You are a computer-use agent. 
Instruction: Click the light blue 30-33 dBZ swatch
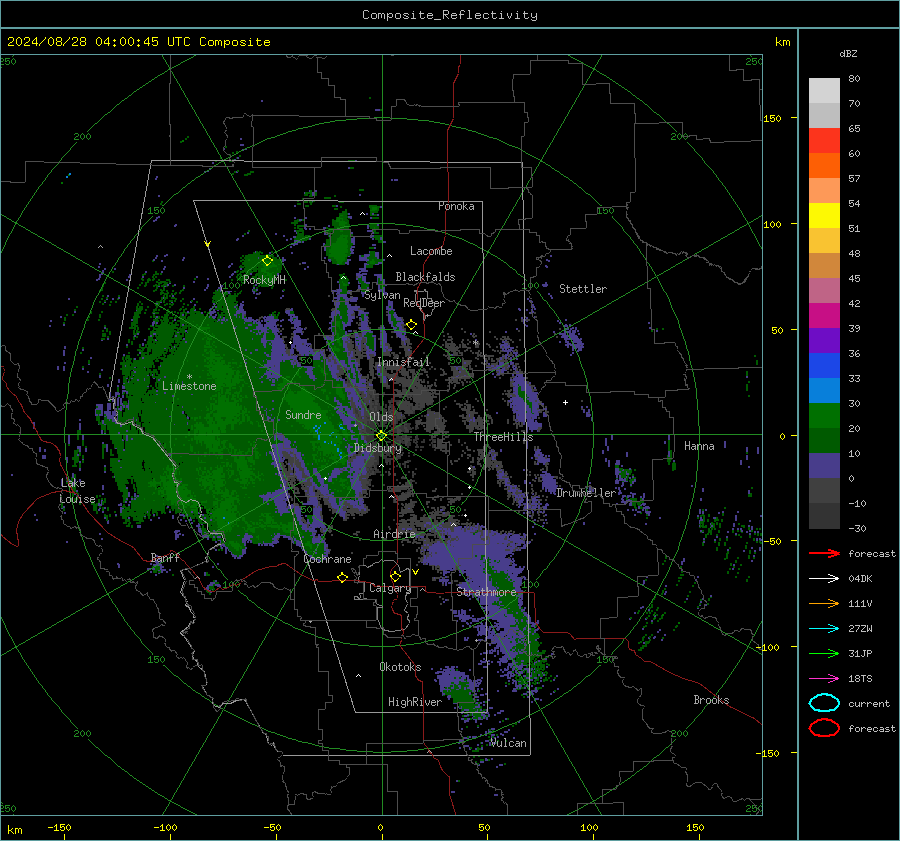(824, 390)
